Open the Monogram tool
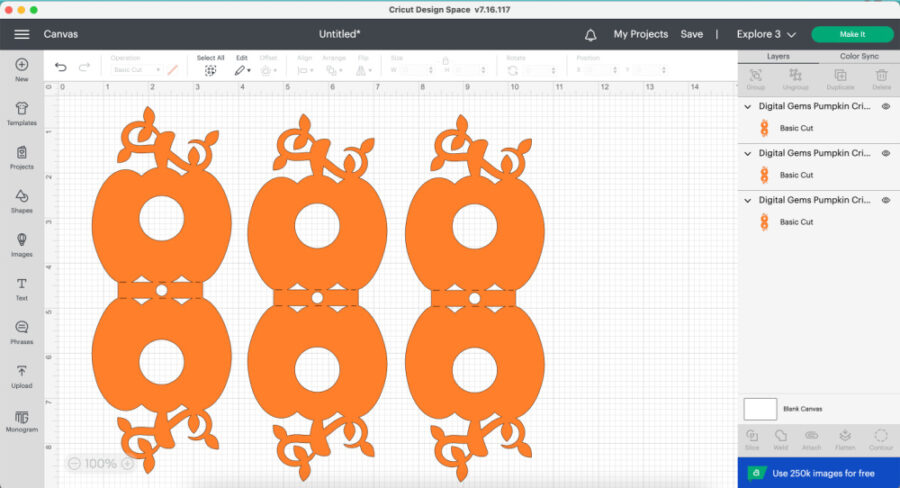 click(x=21, y=420)
